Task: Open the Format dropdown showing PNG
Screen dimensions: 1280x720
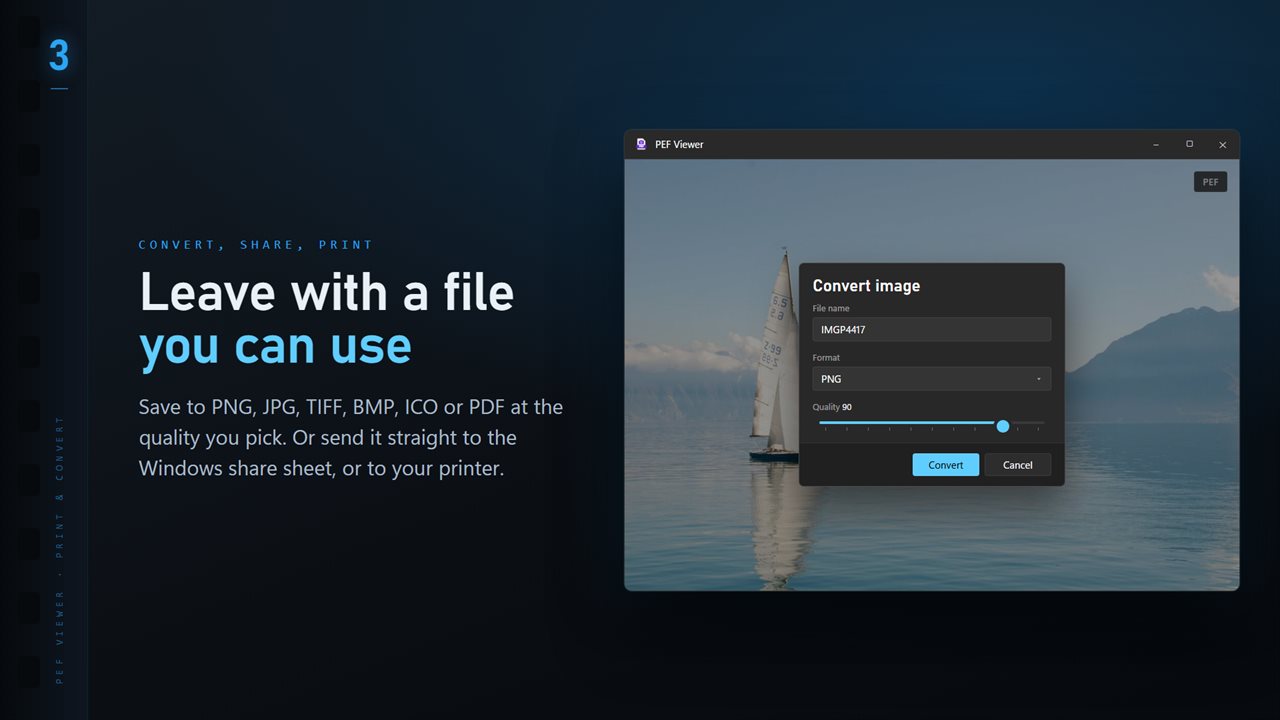Action: tap(931, 379)
